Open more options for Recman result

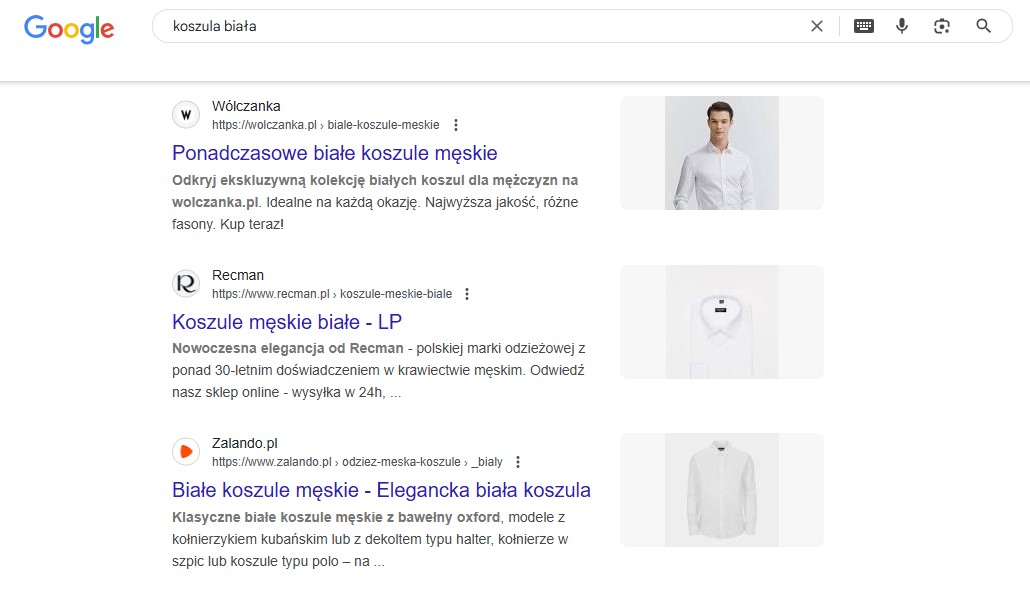467,294
